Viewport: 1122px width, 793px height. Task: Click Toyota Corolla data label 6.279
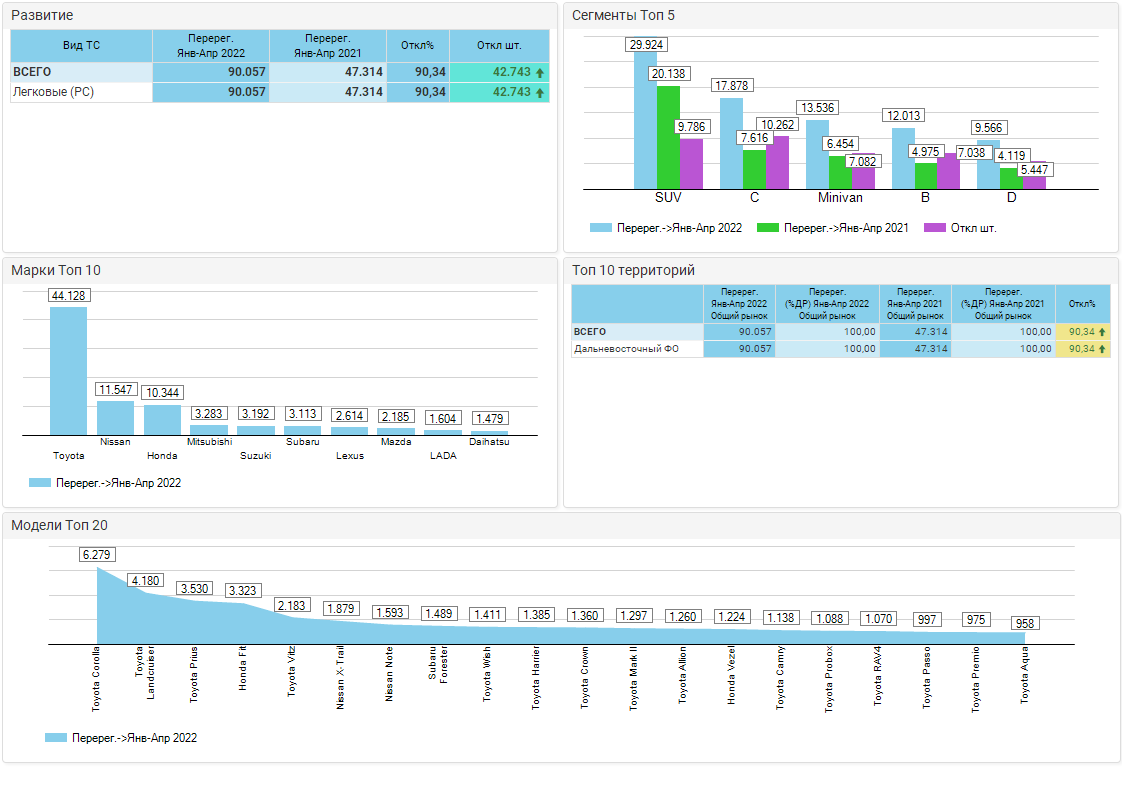[98, 554]
